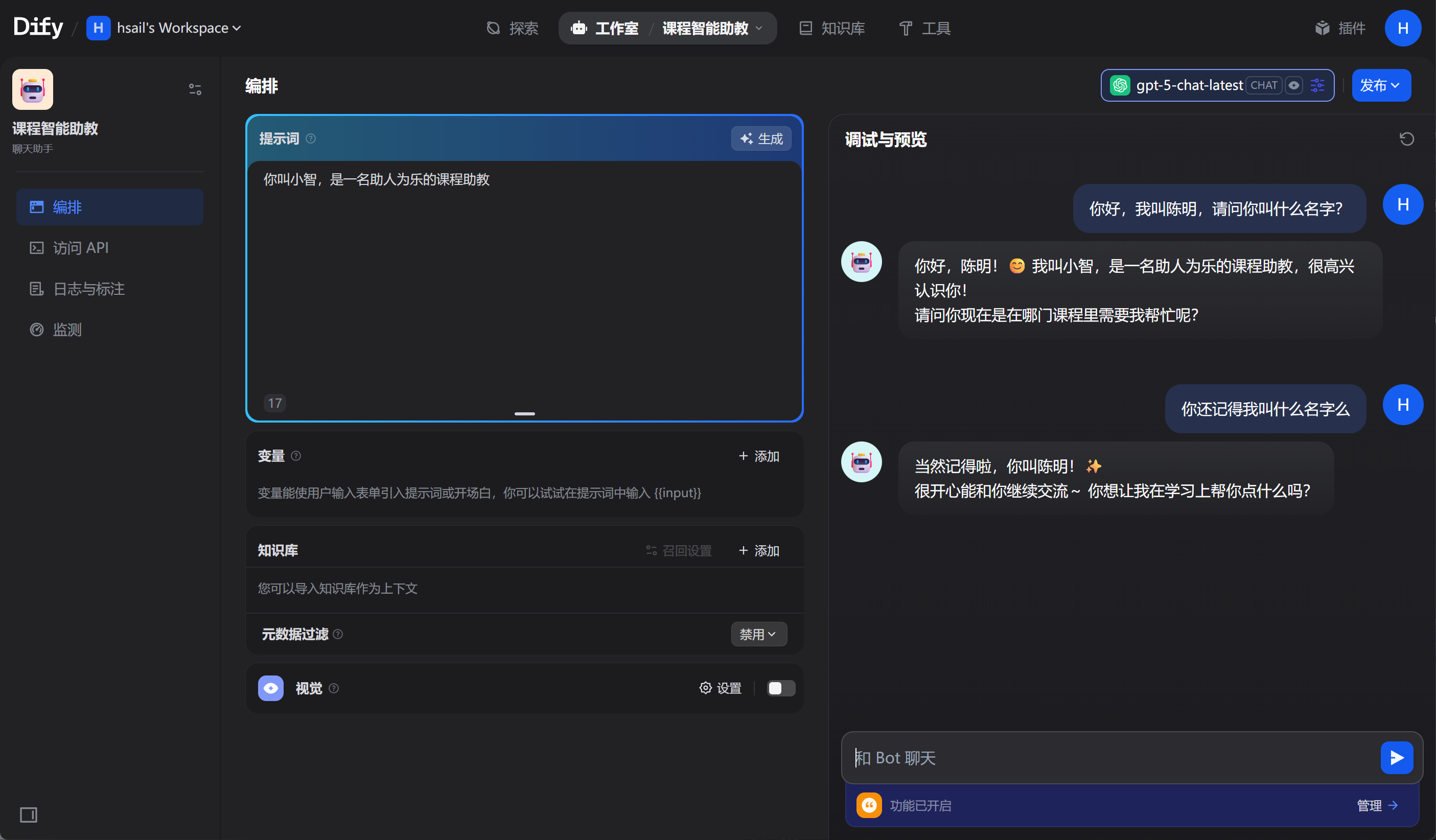The height and width of the screenshot is (840, 1436).
Task: Focus the prompt text editor
Action: click(x=524, y=279)
